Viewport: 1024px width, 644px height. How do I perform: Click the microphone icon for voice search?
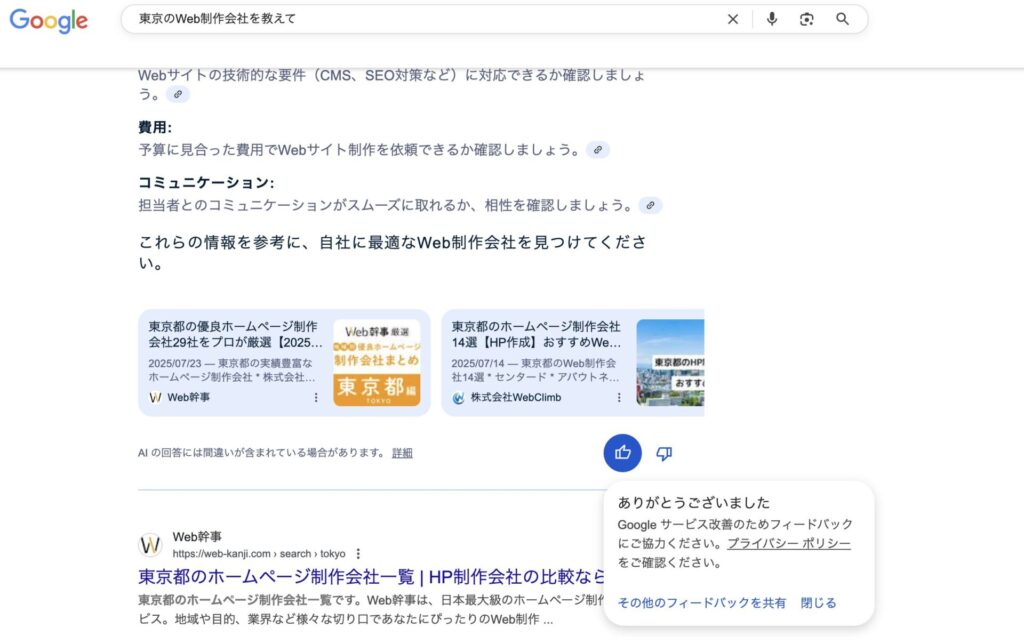771,18
